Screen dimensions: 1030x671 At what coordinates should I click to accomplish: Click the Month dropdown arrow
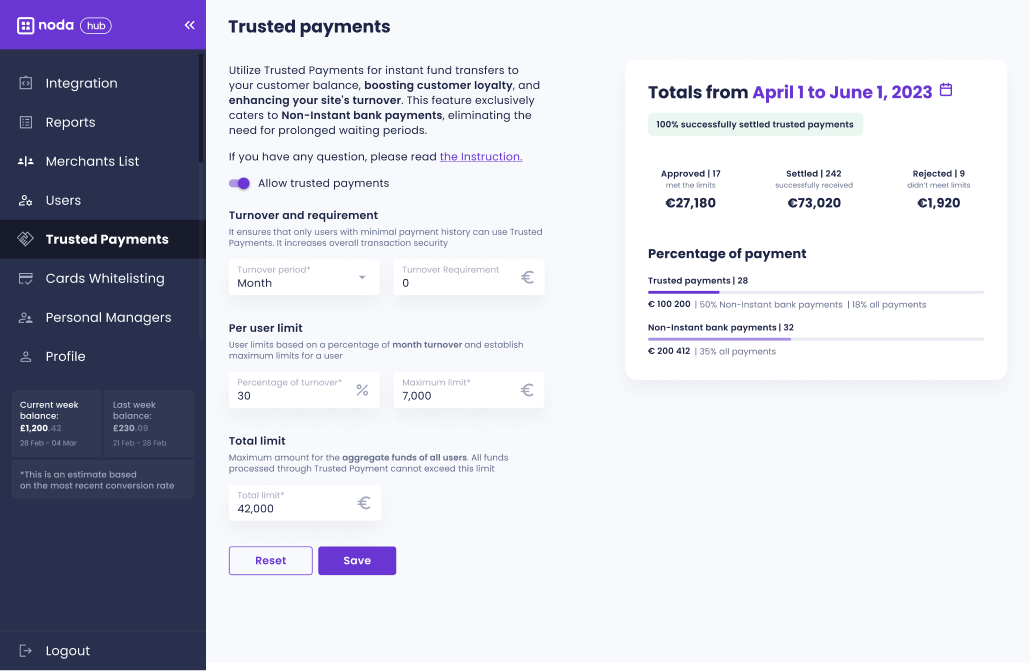pyautogui.click(x=362, y=277)
